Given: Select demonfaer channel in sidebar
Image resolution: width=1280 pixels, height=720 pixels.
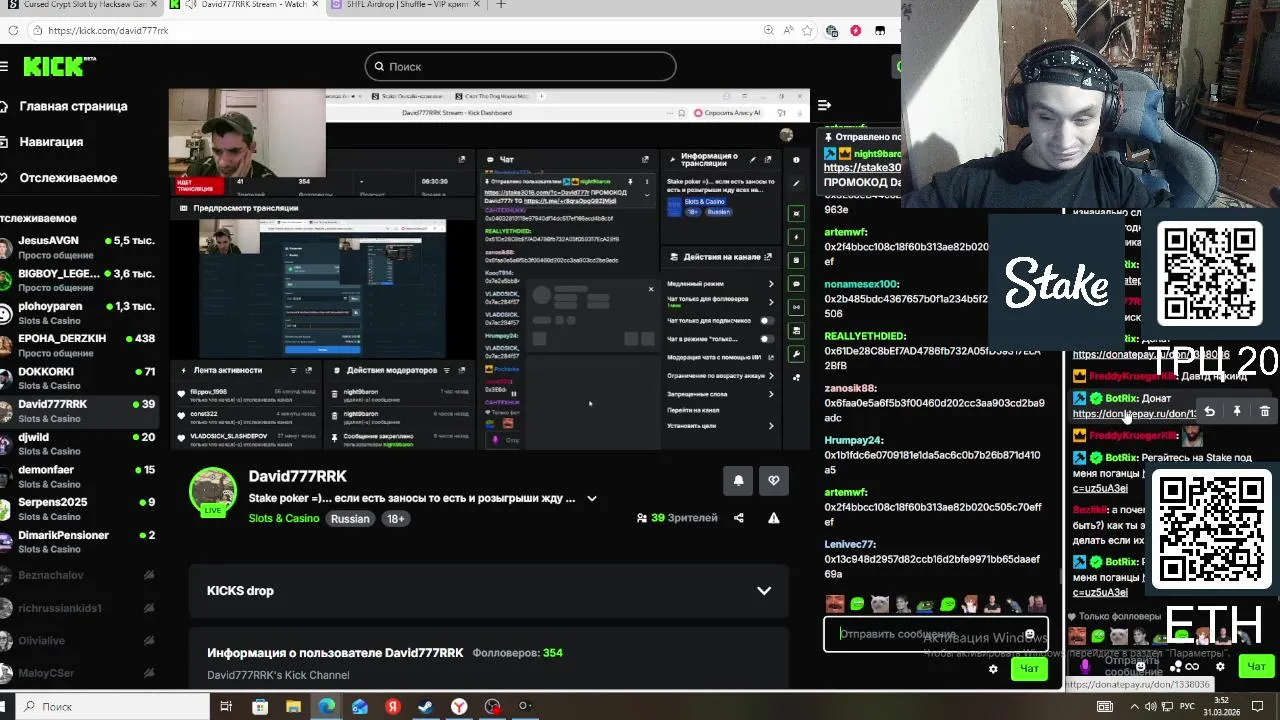Looking at the screenshot, I should pos(80,476).
